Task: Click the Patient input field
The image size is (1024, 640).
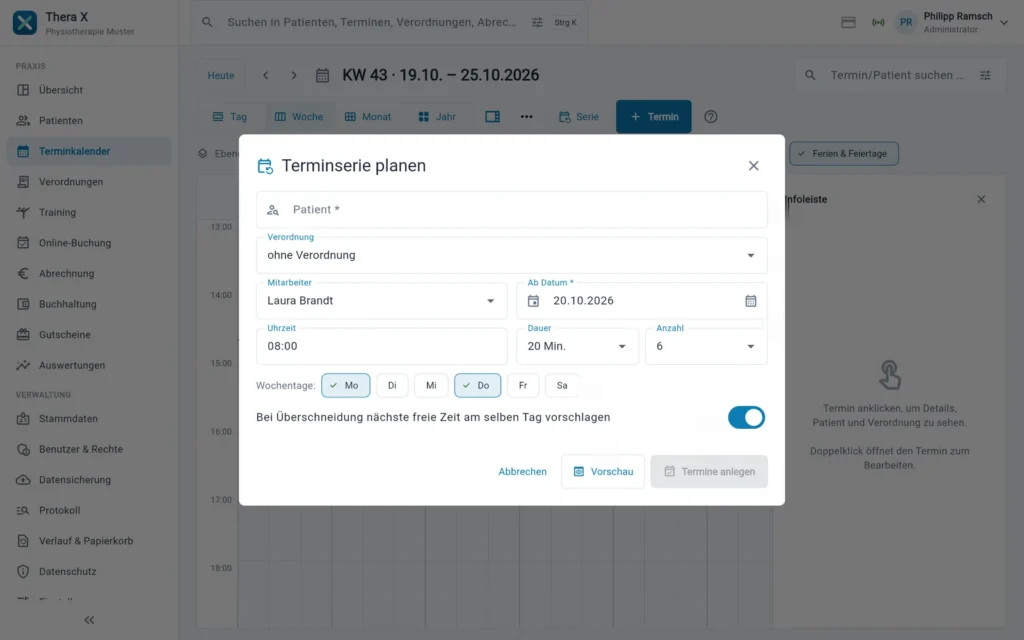Action: [511, 210]
